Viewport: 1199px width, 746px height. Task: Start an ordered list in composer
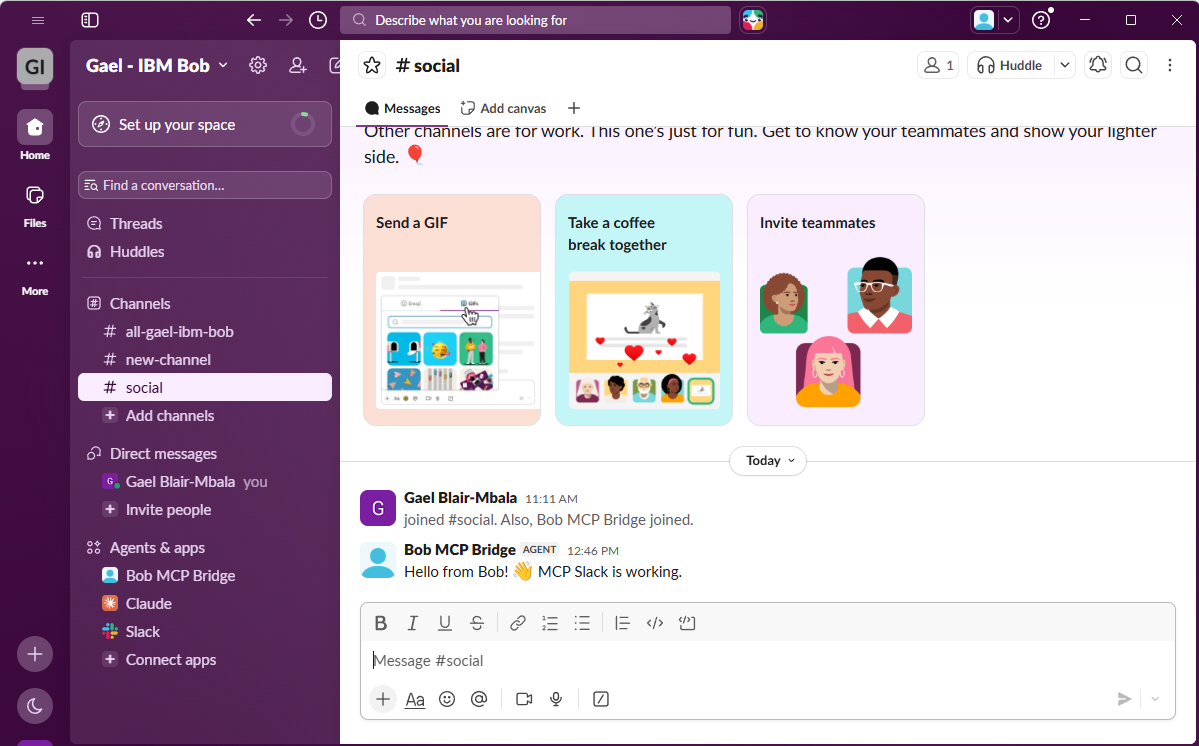550,623
